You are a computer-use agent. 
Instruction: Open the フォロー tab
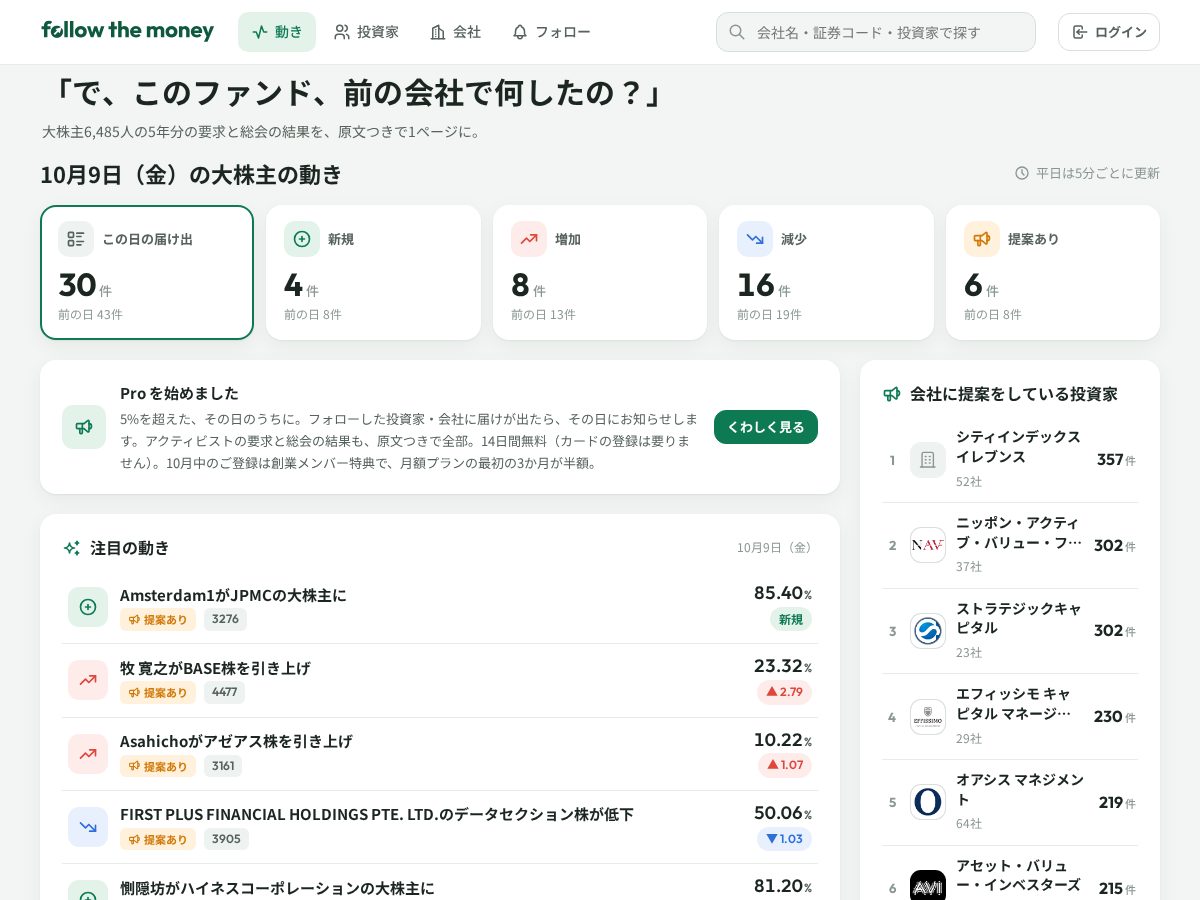point(551,32)
